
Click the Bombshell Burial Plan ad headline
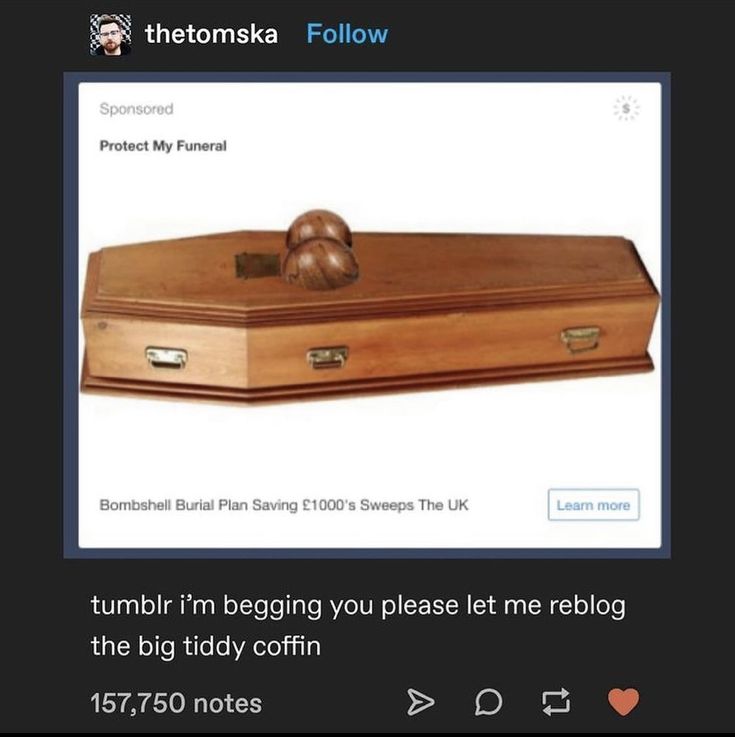284,505
